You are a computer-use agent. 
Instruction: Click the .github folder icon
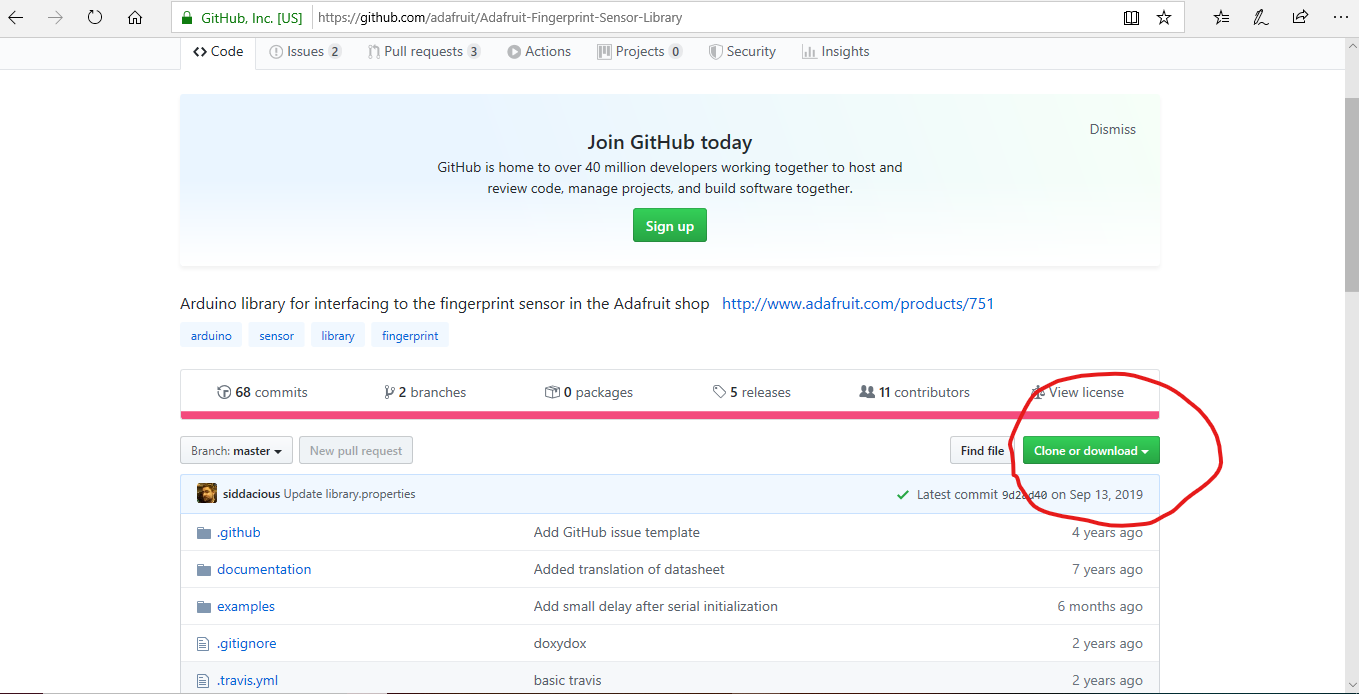coord(204,532)
